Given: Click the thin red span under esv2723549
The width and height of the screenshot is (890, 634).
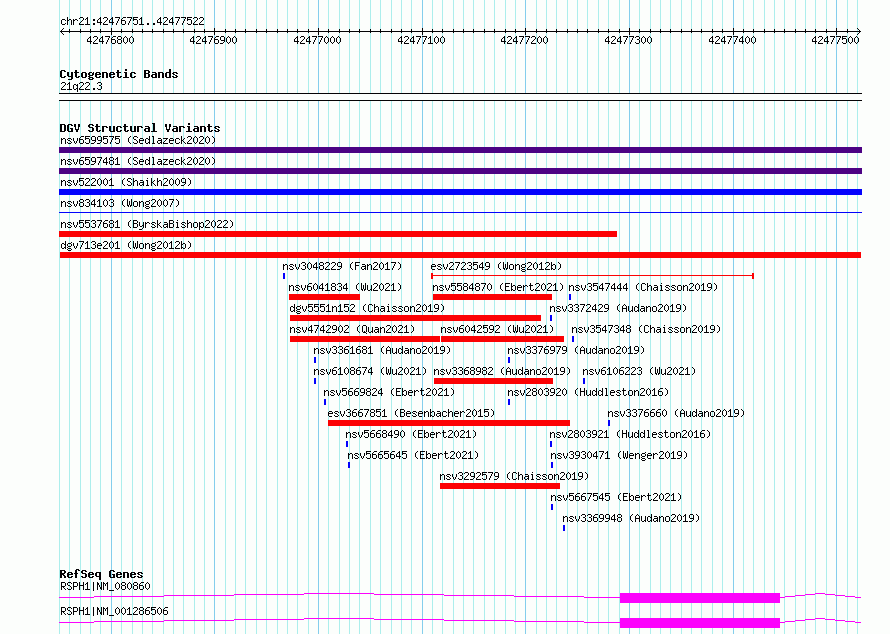Looking at the screenshot, I should pos(592,276).
